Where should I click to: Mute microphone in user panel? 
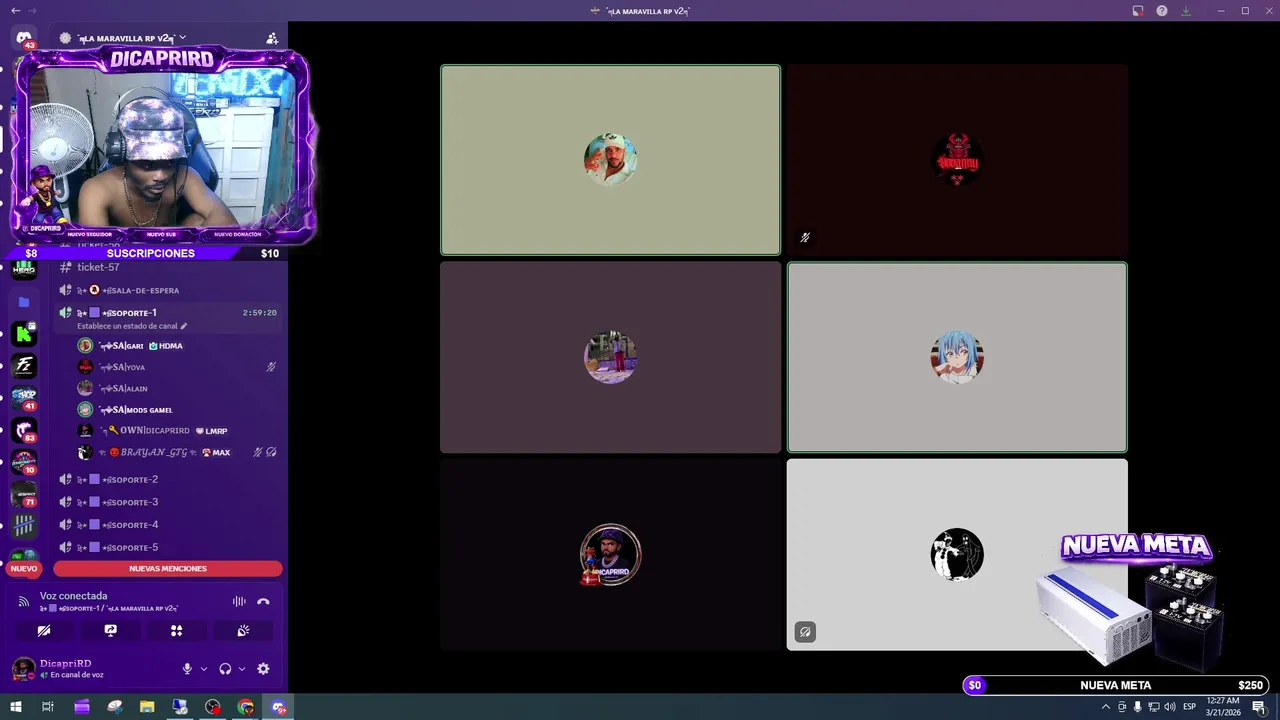pos(187,669)
